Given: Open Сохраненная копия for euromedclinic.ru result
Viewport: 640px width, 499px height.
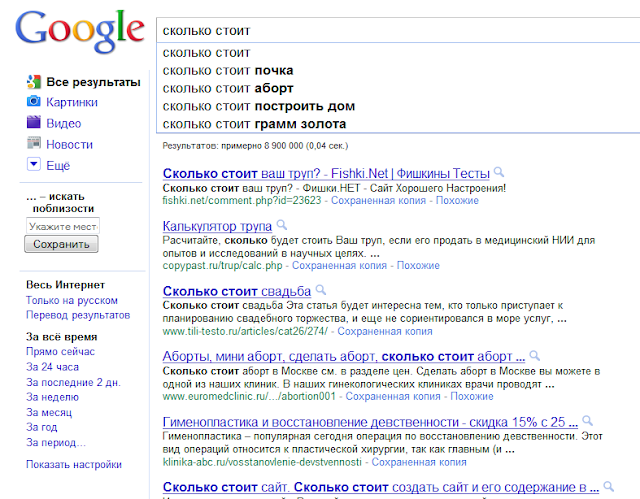Looking at the screenshot, I should 393,396.
